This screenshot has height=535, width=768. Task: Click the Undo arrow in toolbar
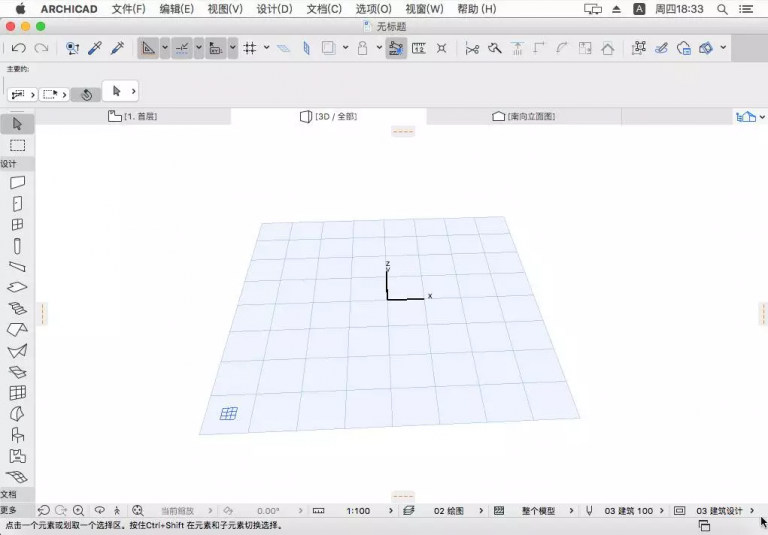pos(19,48)
